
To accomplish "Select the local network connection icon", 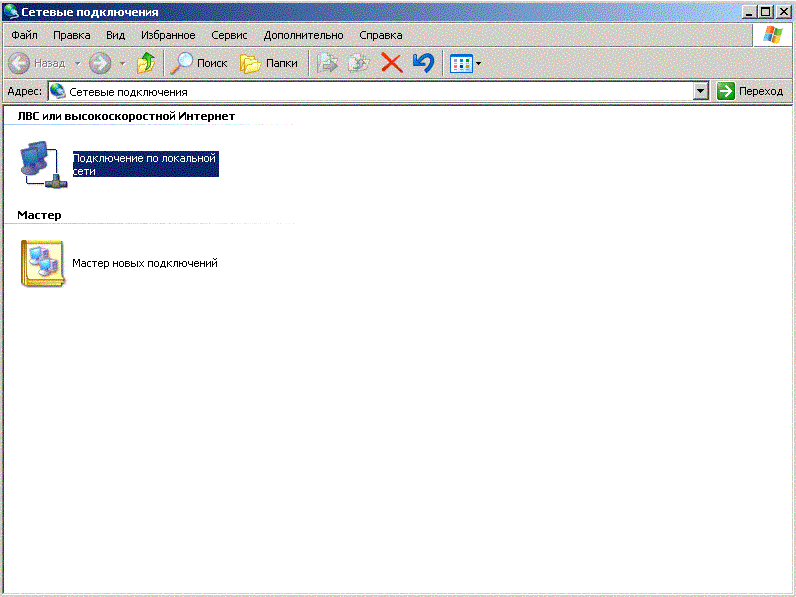I will point(43,164).
